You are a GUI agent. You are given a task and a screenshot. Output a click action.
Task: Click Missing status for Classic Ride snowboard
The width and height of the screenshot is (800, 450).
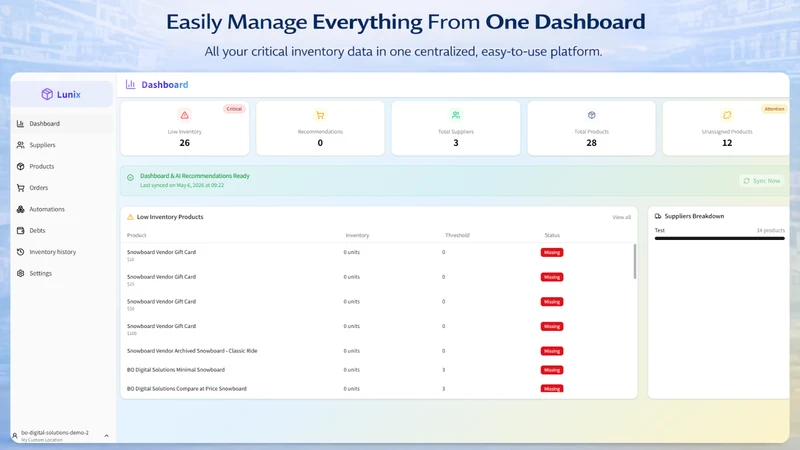(552, 351)
